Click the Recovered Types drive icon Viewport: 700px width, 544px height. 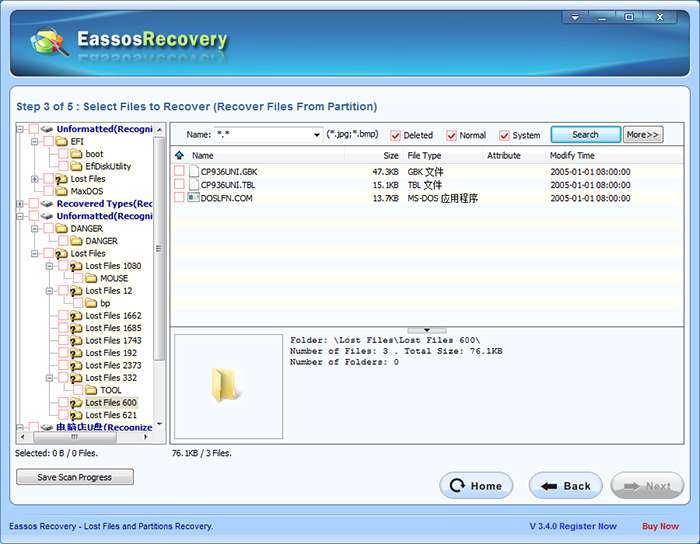pos(46,204)
